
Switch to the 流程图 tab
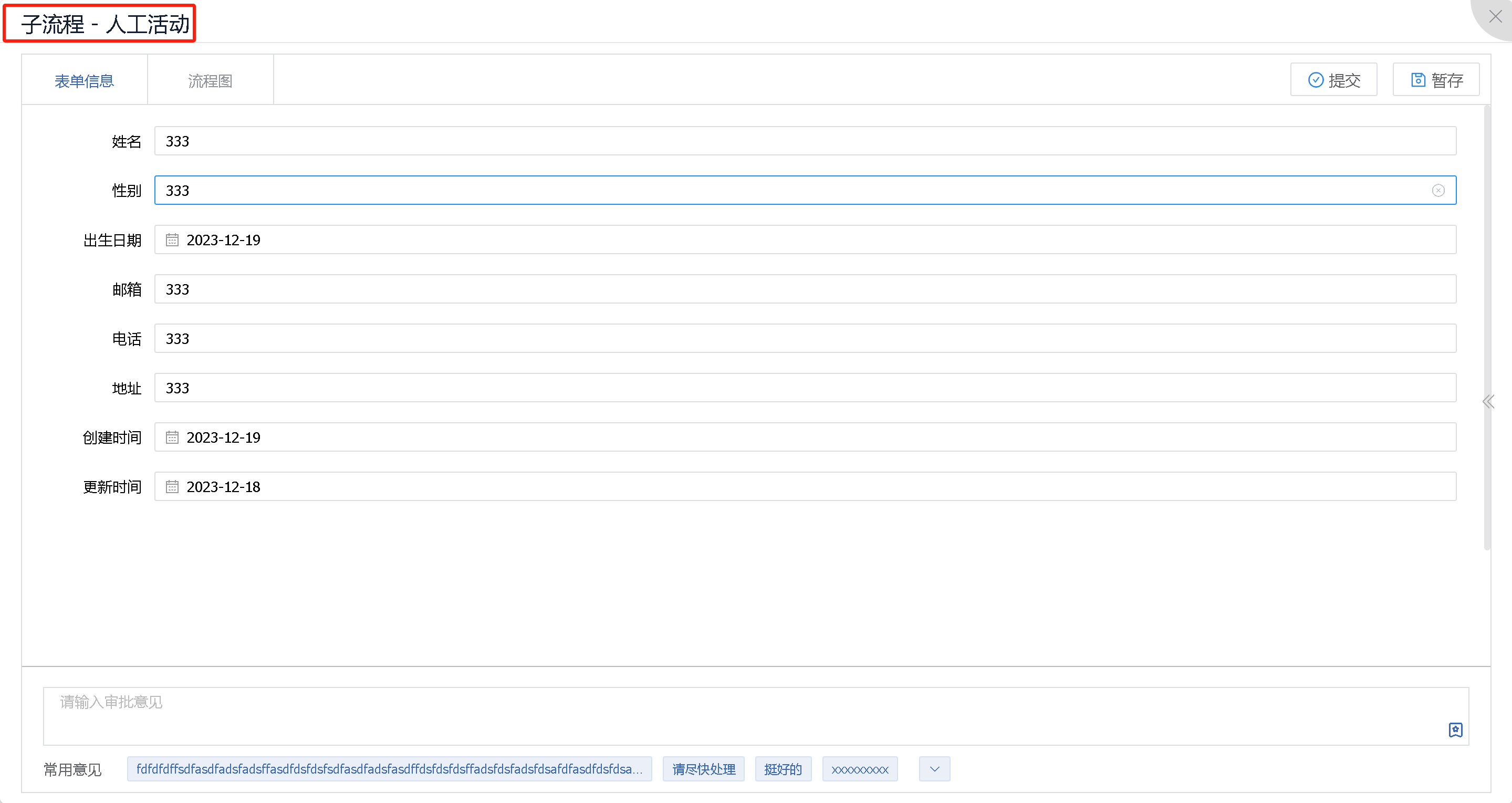point(210,80)
